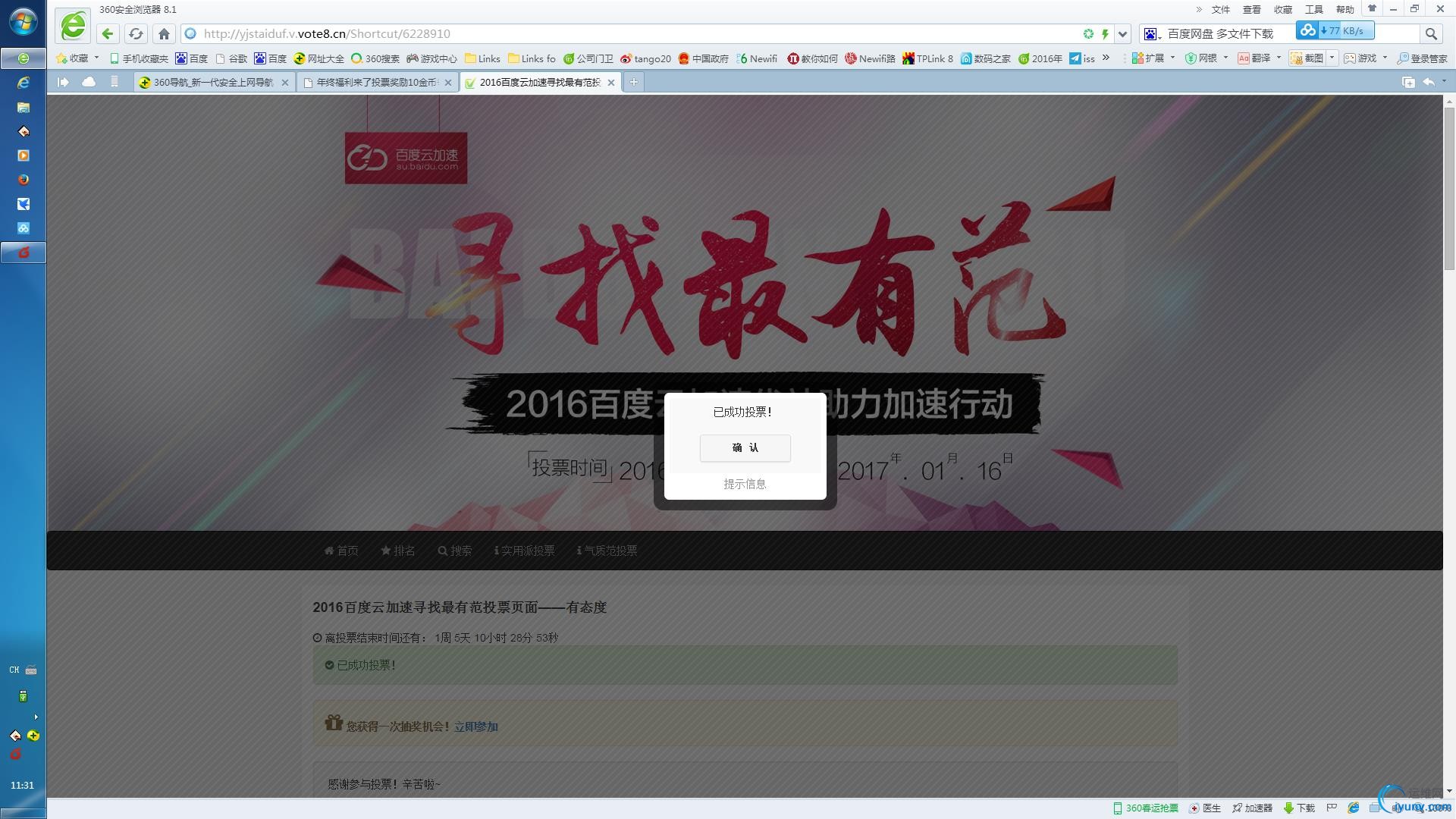1456x819 pixels.
Task: Click the 立即参加 lottery link
Action: point(475,726)
